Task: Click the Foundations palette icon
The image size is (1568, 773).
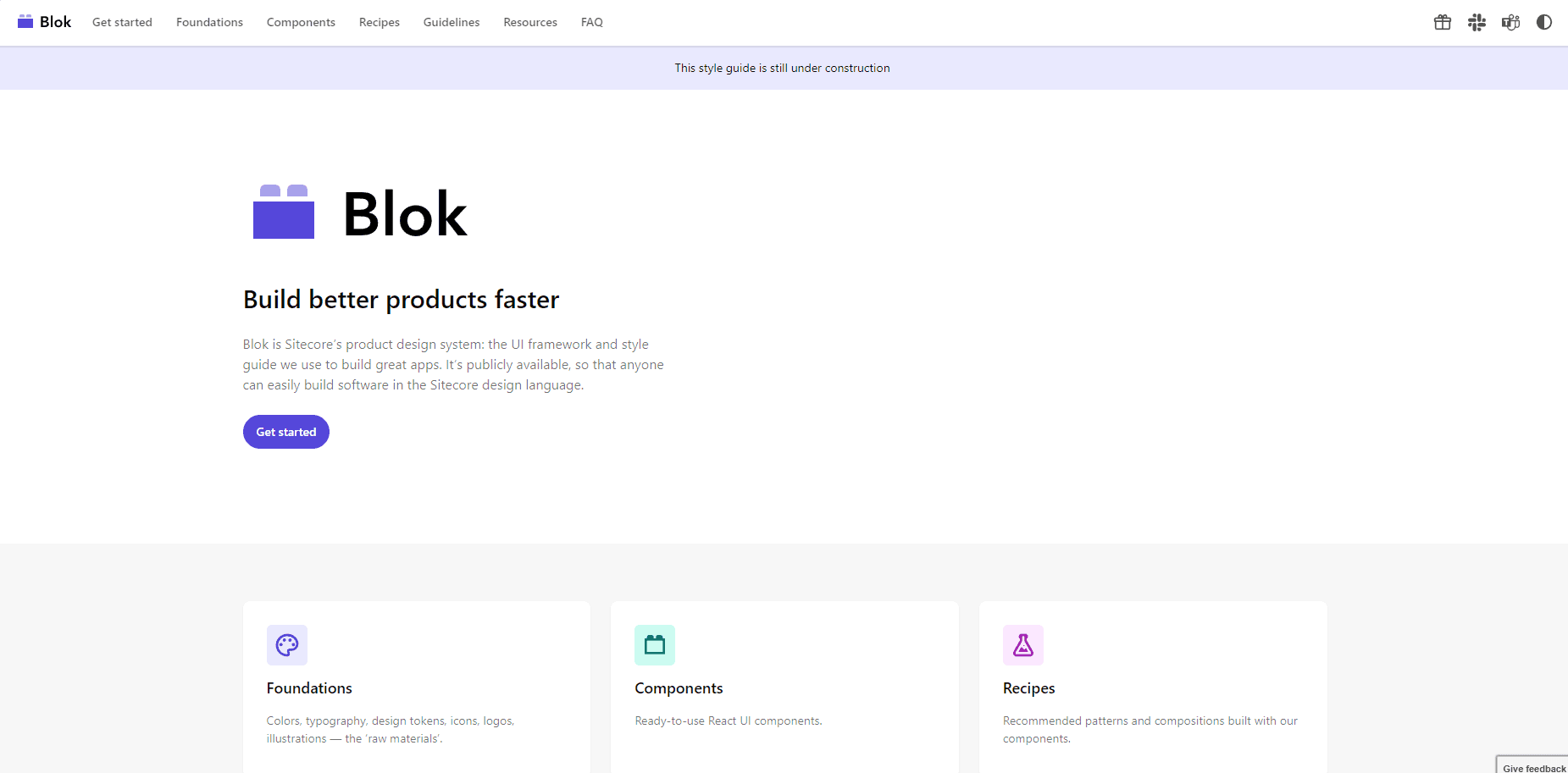Action: (x=287, y=645)
